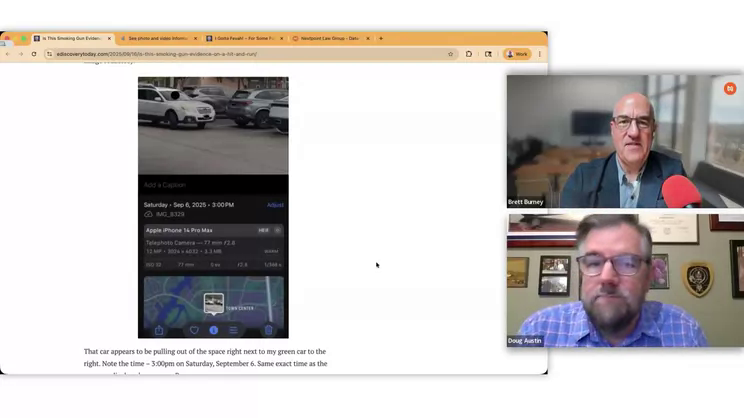Click the orange icon on Brett Burney's video
Image resolution: width=744 pixels, height=418 pixels.
click(730, 89)
